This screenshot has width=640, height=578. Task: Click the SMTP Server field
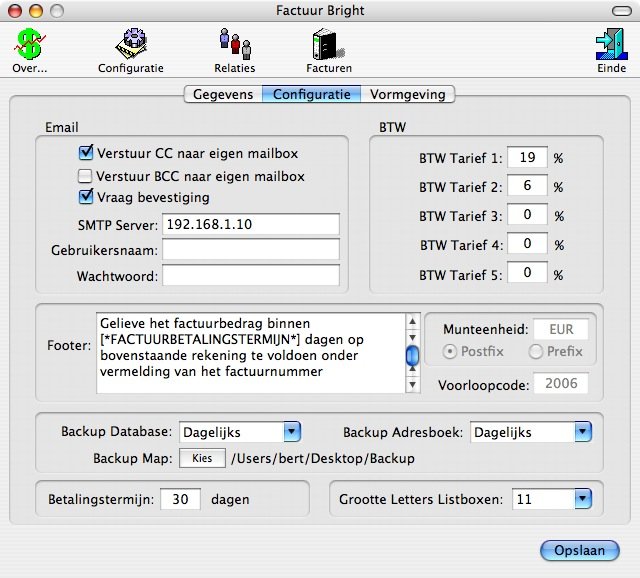click(x=251, y=224)
